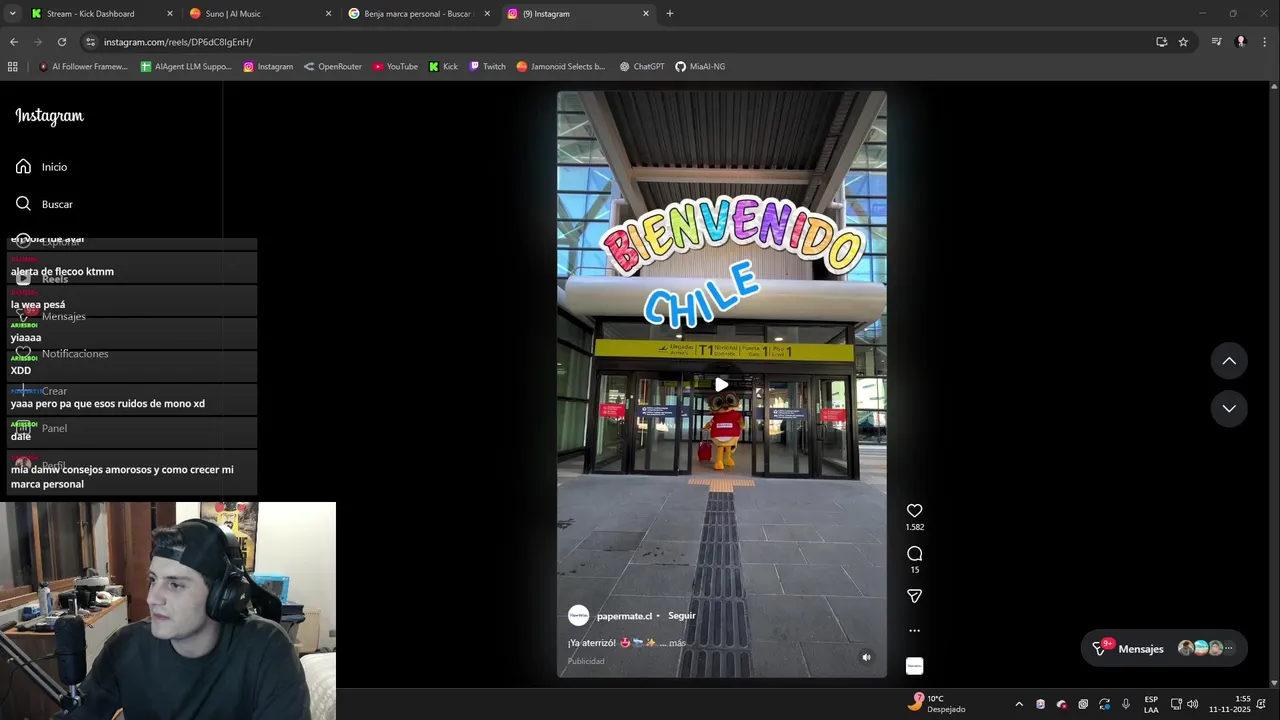Screen dimensions: 1280x720
Task: Mute the reel audio speaker icon
Action: click(866, 657)
